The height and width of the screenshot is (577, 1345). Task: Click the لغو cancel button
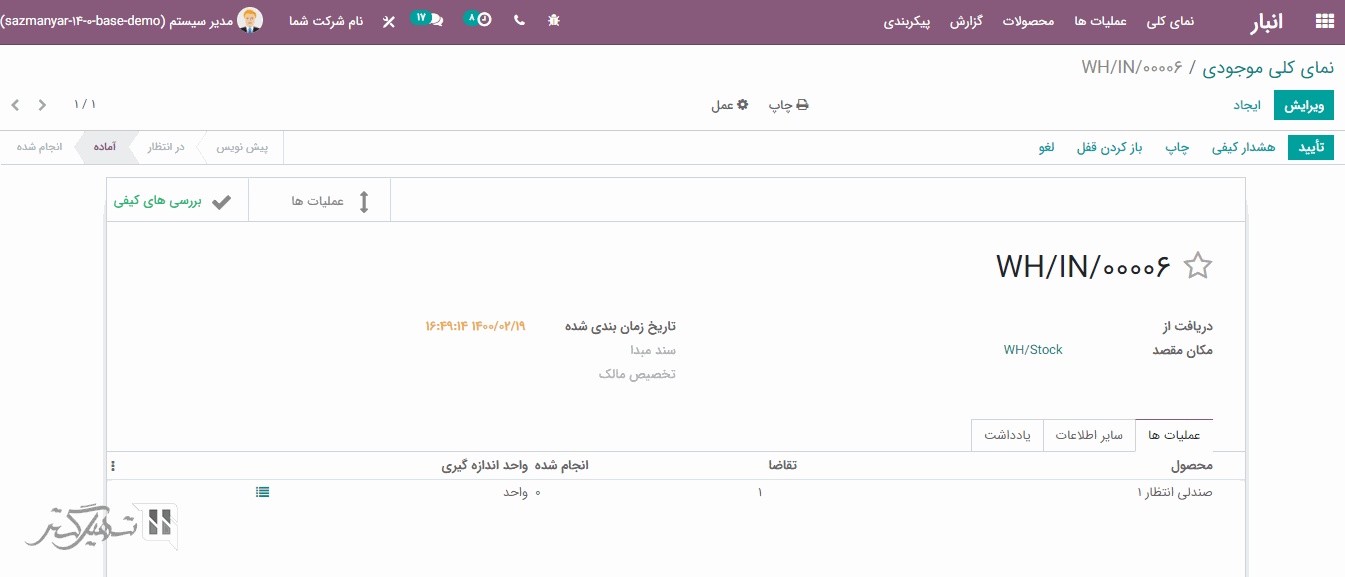(x=1046, y=147)
